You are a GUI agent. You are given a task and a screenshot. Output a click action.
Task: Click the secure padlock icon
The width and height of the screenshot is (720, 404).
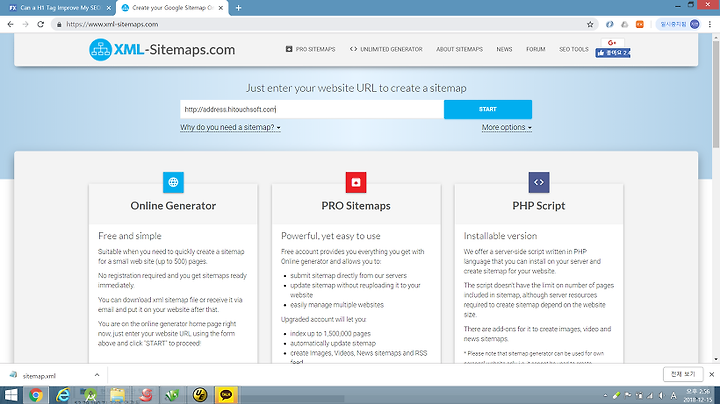59,24
